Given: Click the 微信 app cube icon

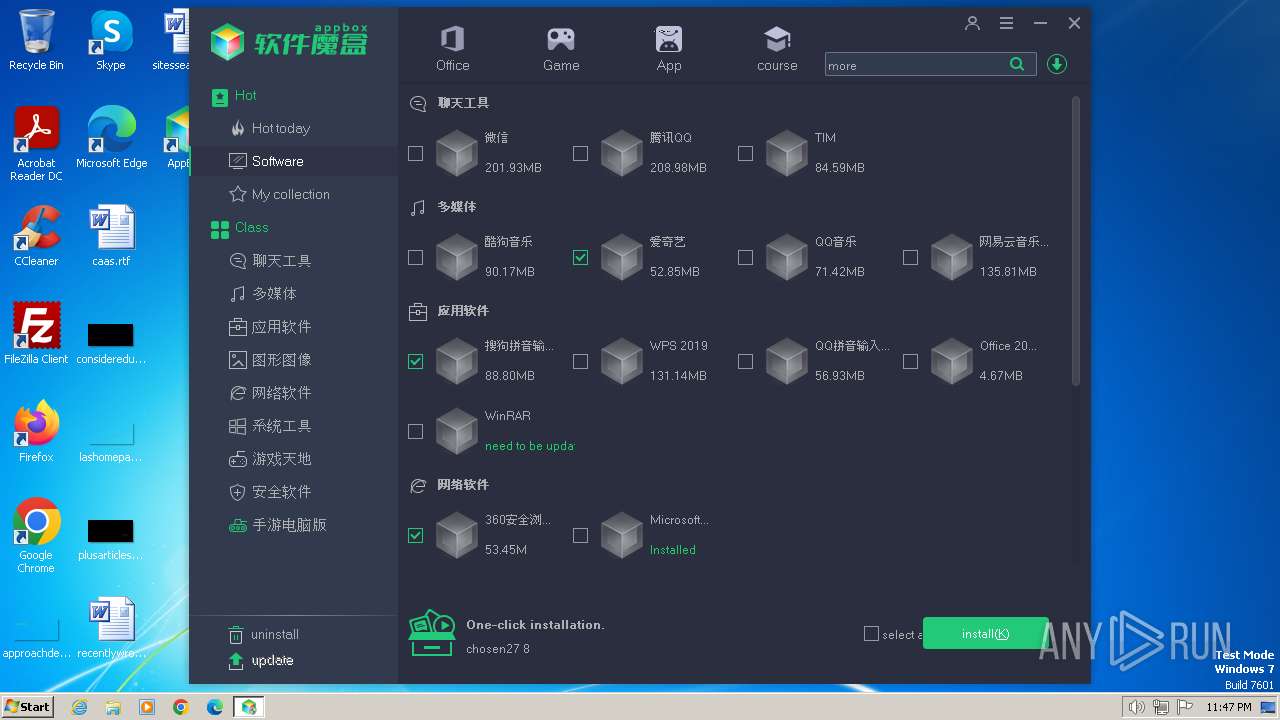Looking at the screenshot, I should coord(457,154).
